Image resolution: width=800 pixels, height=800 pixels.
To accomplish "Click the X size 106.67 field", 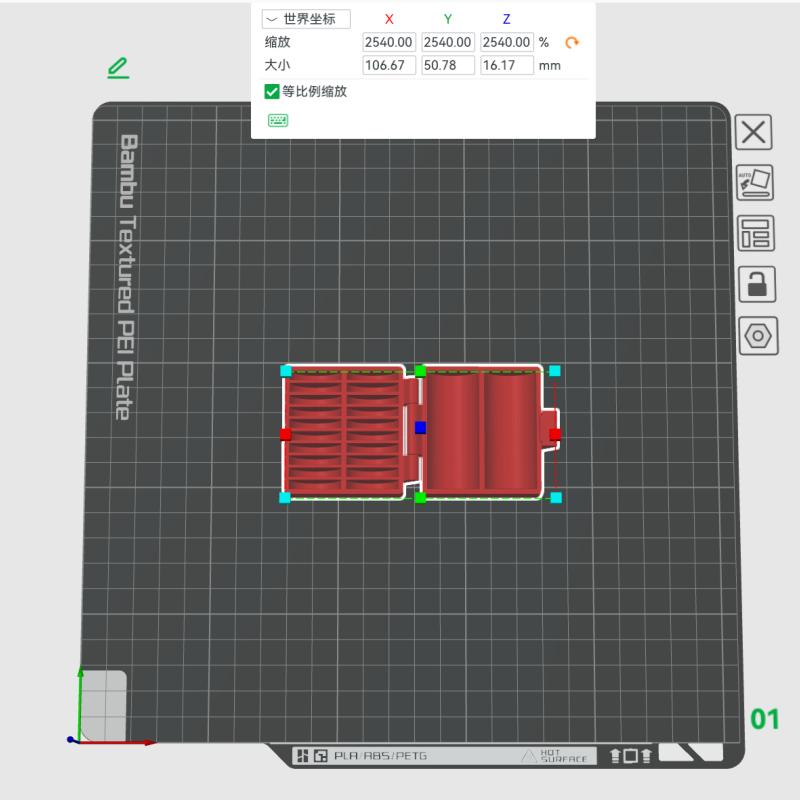I will [389, 65].
